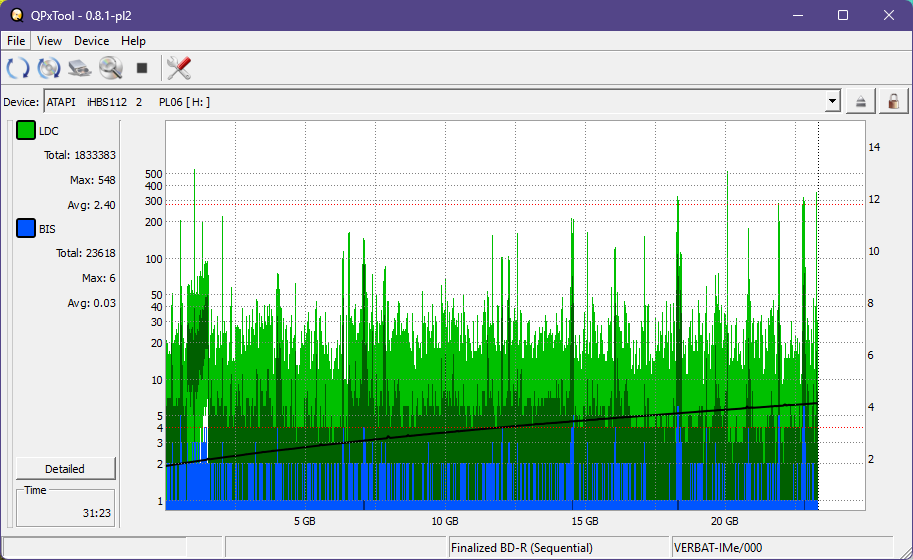Open the Help menu
Viewport: 913px width, 560px height.
click(x=133, y=41)
